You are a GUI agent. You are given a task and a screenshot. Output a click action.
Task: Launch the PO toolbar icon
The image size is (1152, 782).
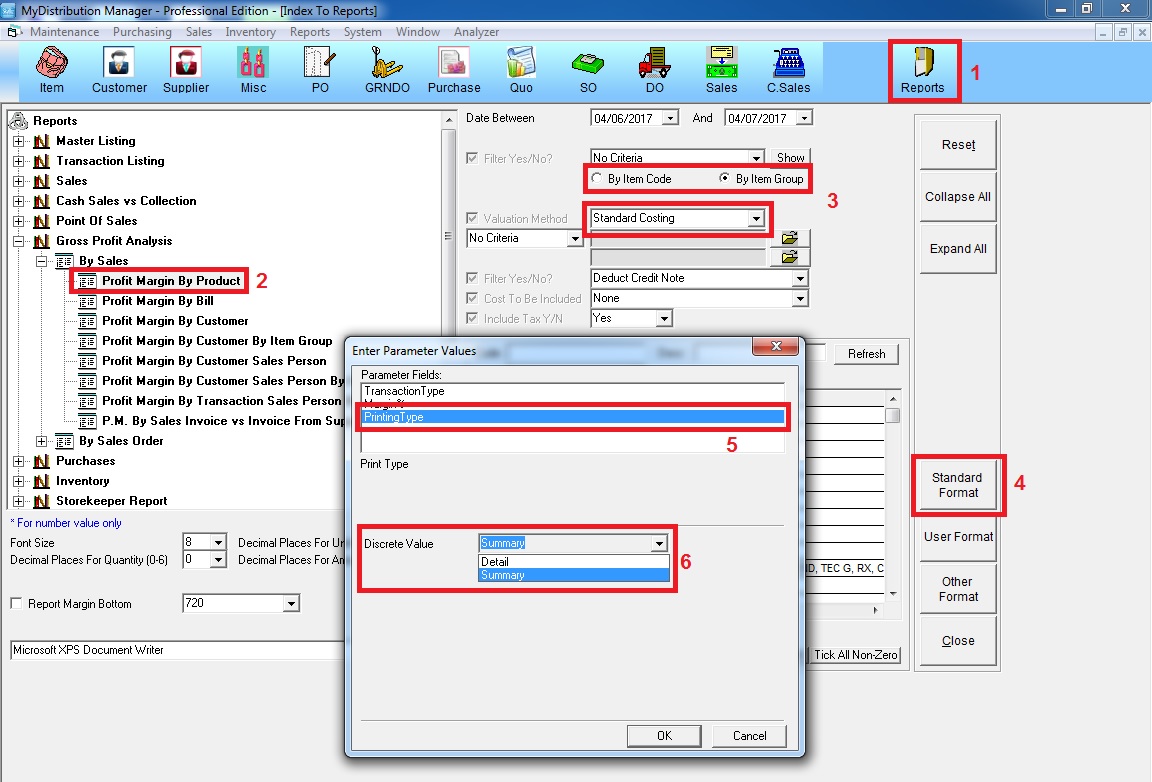tap(320, 68)
